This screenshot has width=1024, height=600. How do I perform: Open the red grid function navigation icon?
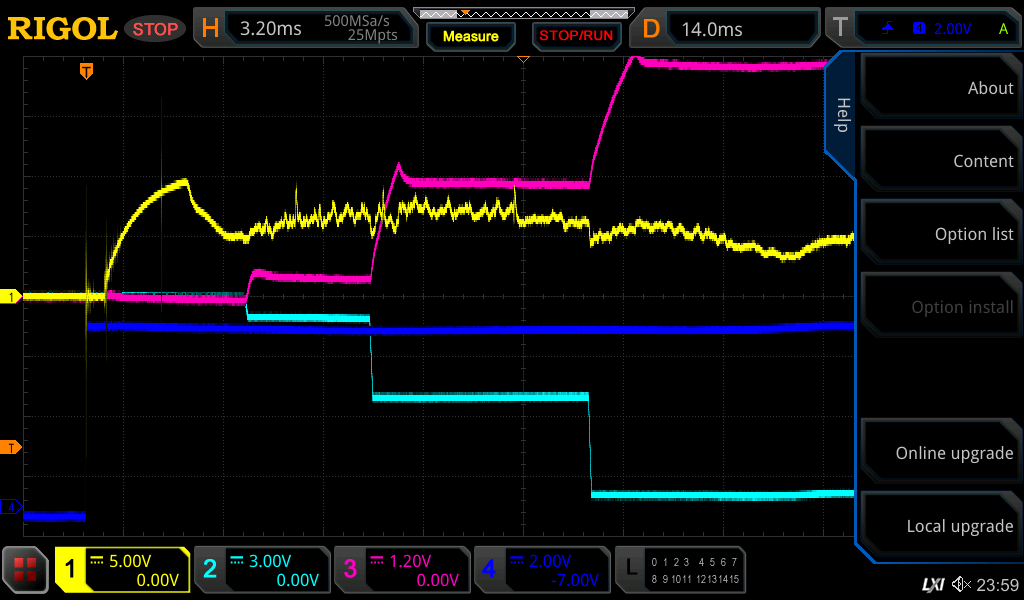26,569
